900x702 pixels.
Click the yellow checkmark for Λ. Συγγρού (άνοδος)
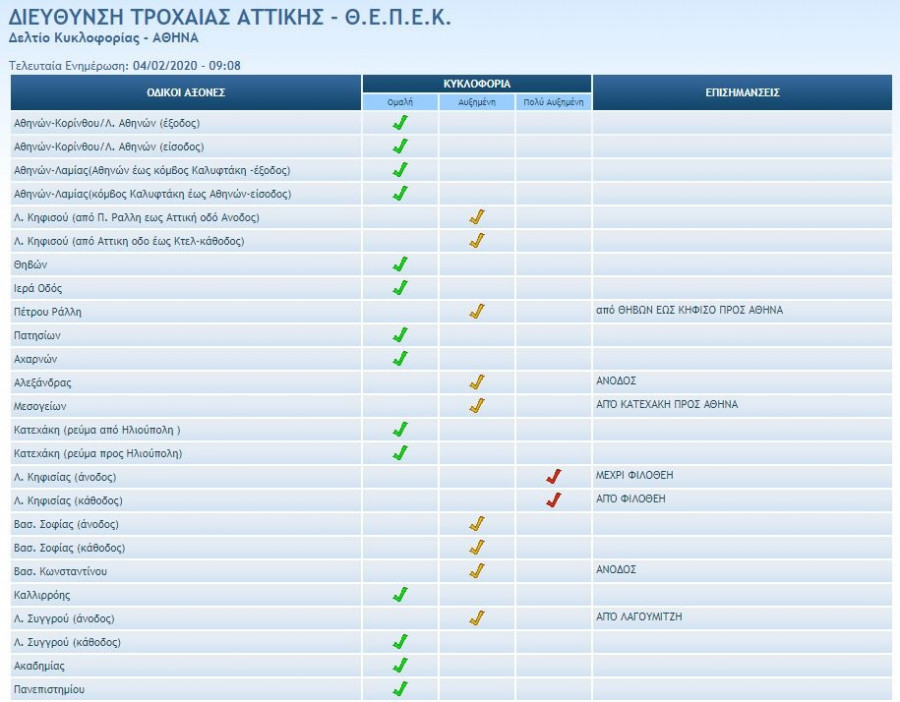(477, 618)
